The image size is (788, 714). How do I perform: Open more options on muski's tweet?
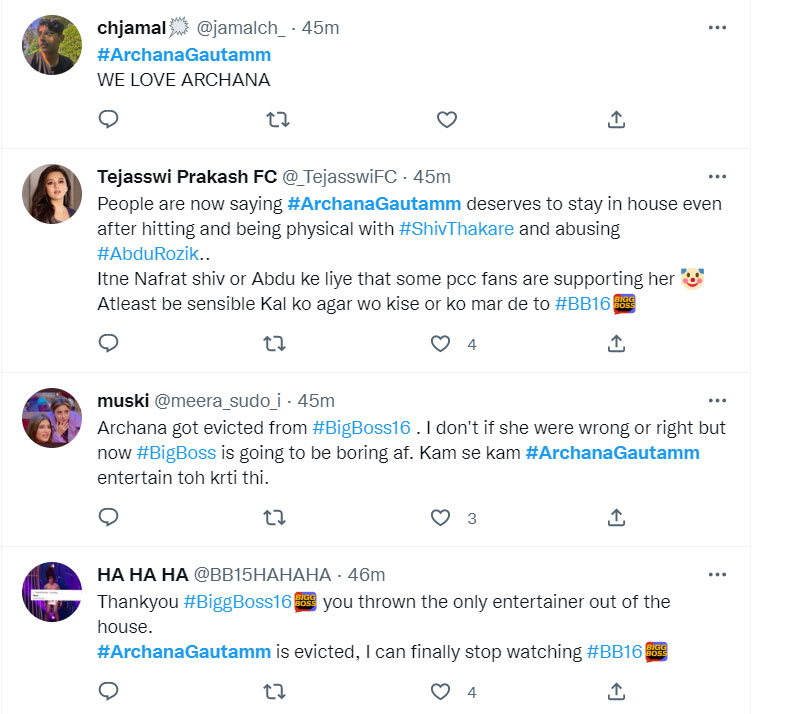click(717, 400)
